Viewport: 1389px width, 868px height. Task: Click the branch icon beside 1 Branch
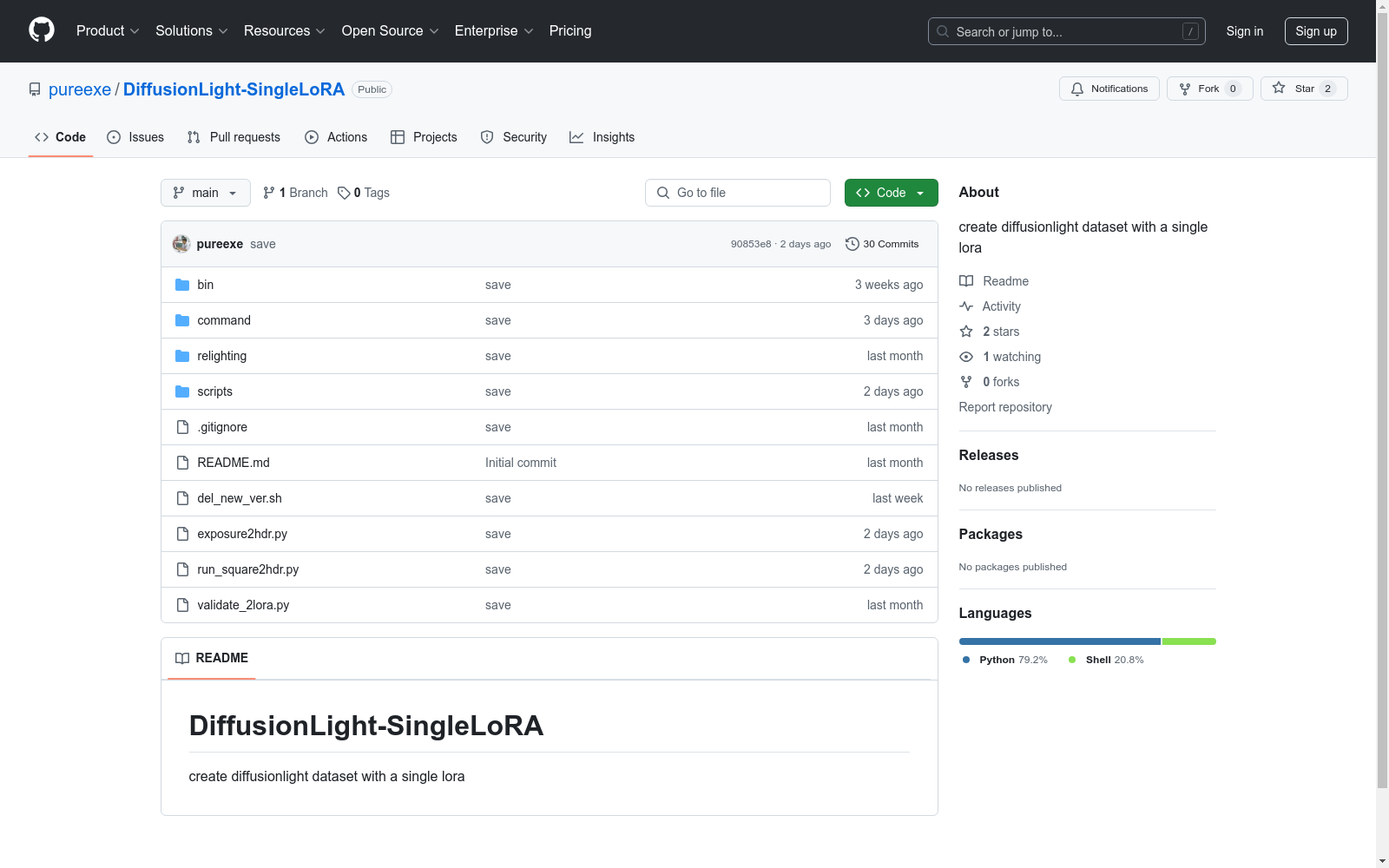pyautogui.click(x=269, y=193)
